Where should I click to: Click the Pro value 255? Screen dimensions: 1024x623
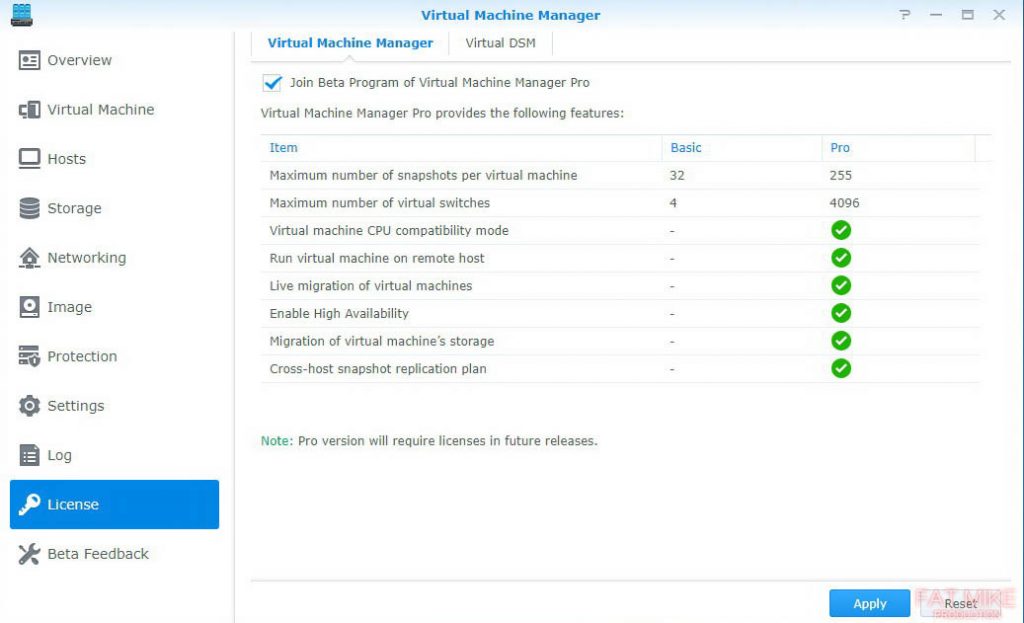point(840,175)
